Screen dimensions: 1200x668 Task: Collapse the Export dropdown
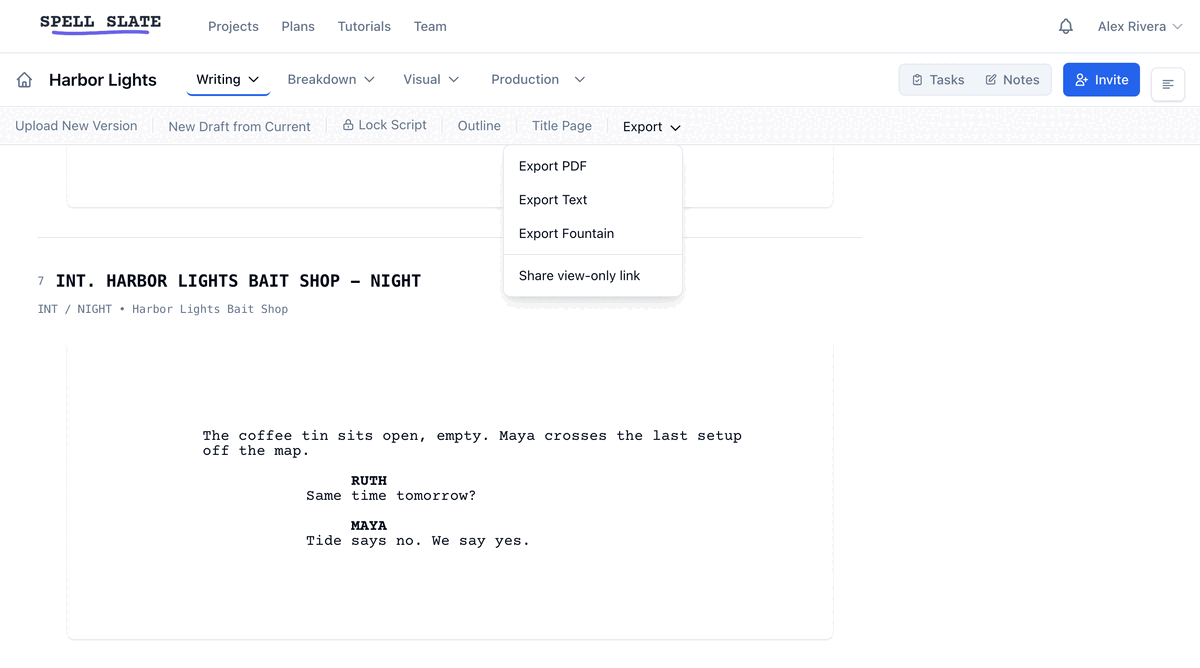pyautogui.click(x=651, y=127)
